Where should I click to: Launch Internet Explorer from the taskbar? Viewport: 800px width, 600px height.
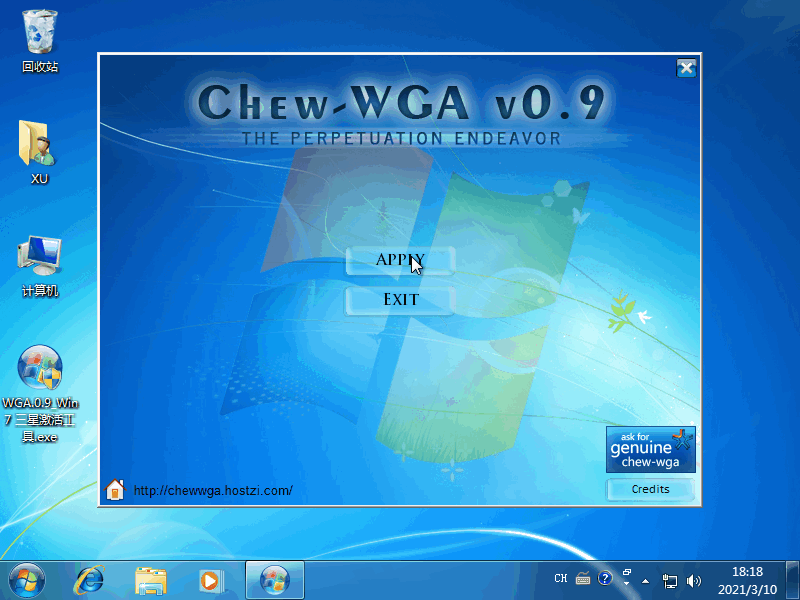click(x=90, y=579)
